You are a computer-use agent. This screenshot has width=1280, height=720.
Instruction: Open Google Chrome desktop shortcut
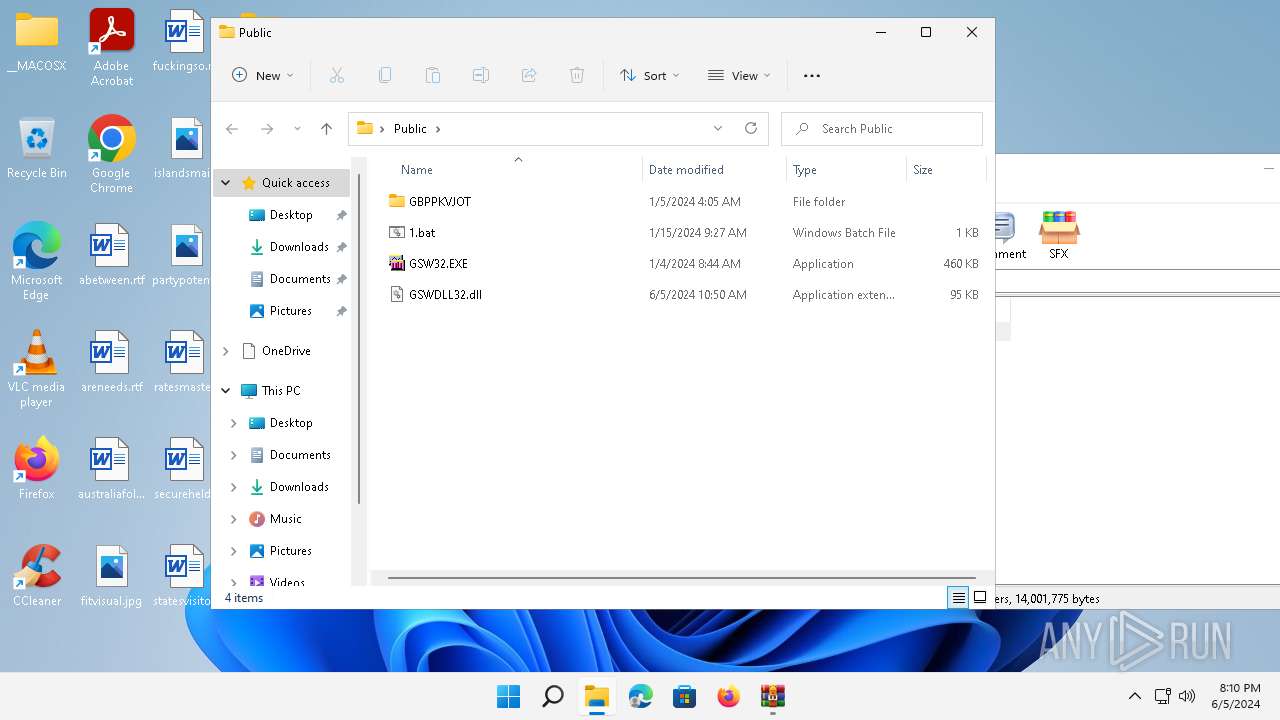click(x=111, y=155)
